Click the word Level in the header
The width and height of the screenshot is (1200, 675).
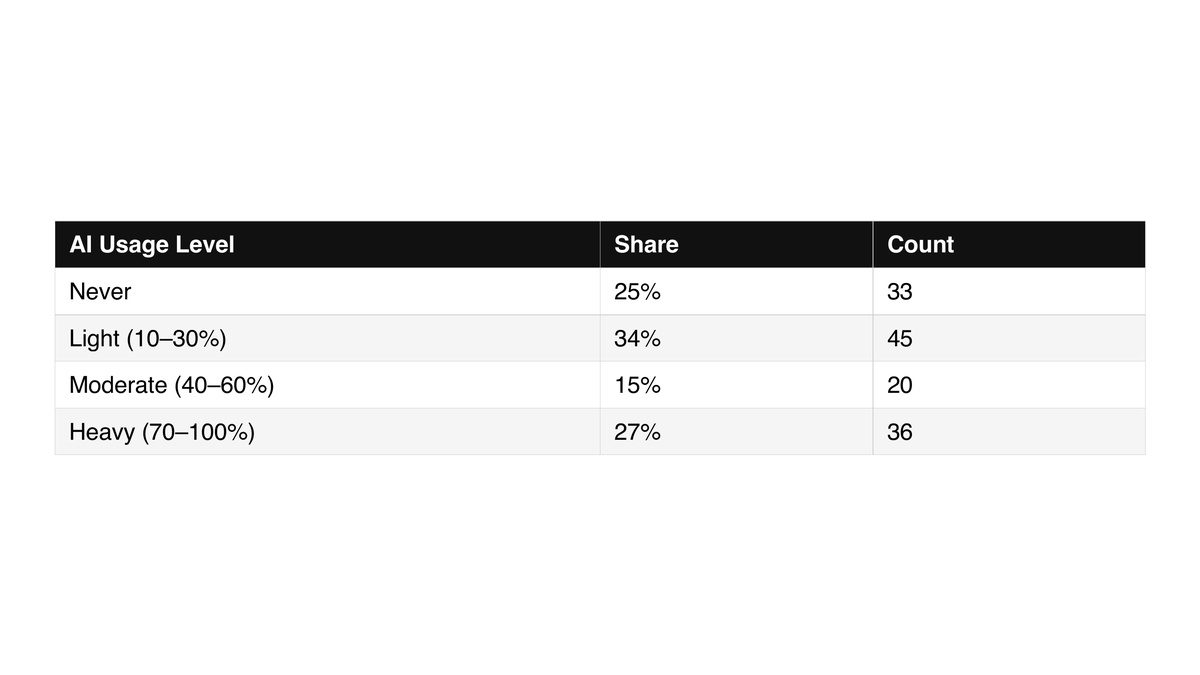207,244
